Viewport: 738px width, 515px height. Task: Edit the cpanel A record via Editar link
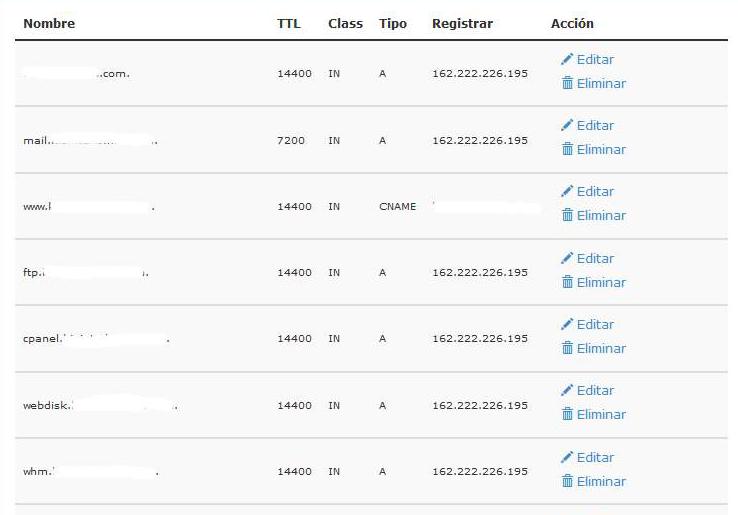(x=595, y=324)
